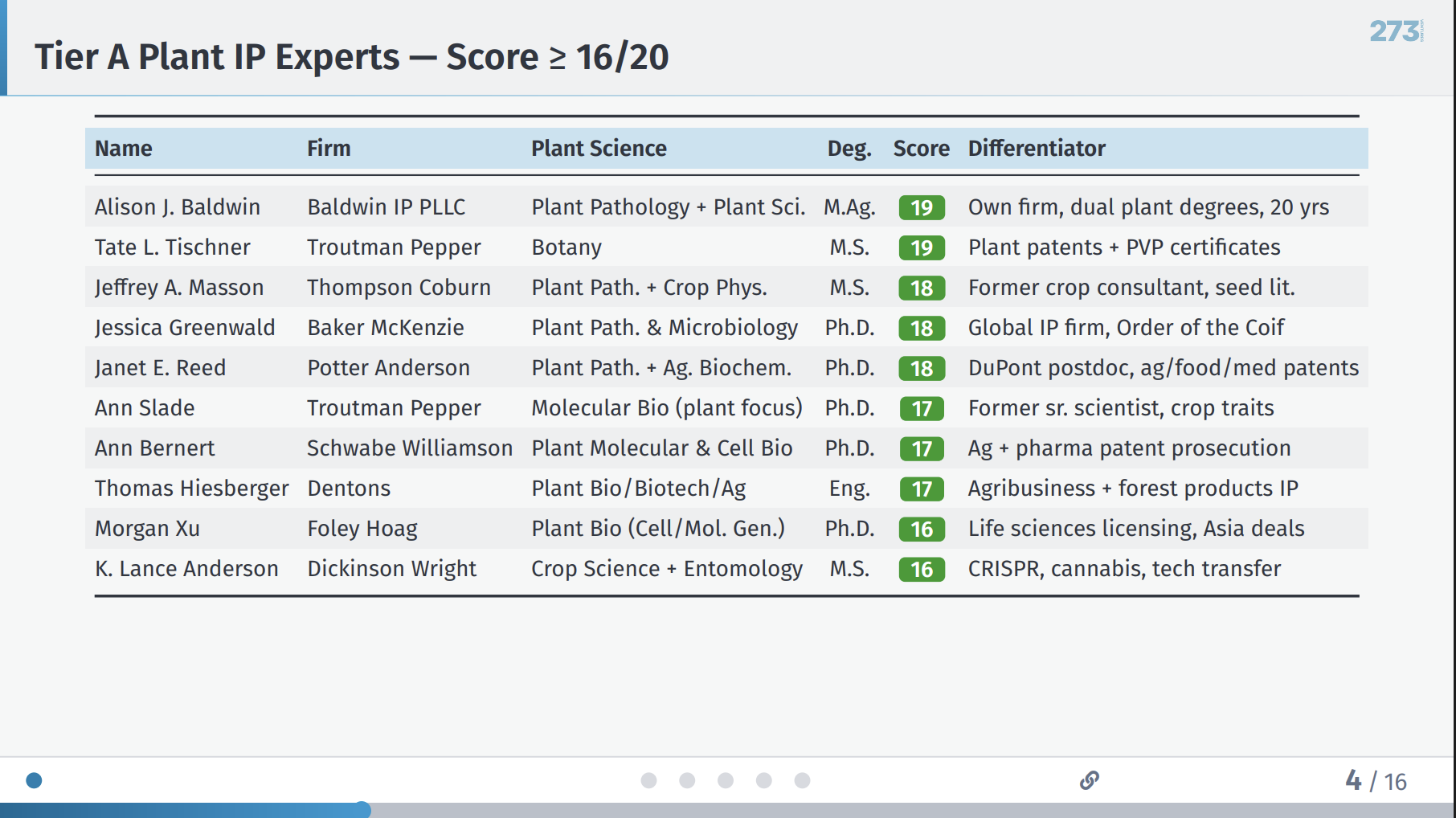Click the score badge for Thomas Hiesberger
The image size is (1456, 818).
tap(922, 489)
